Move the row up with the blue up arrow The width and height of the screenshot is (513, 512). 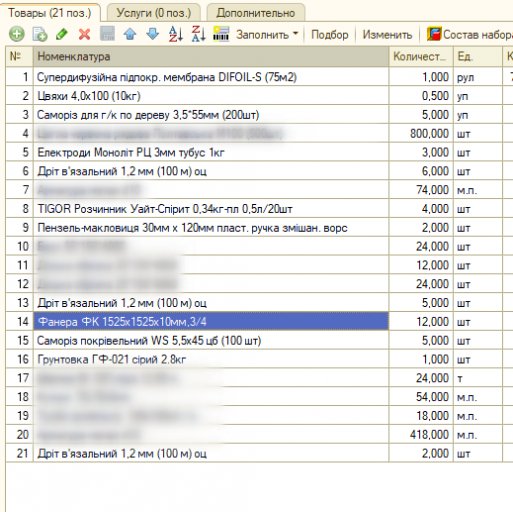(x=130, y=34)
